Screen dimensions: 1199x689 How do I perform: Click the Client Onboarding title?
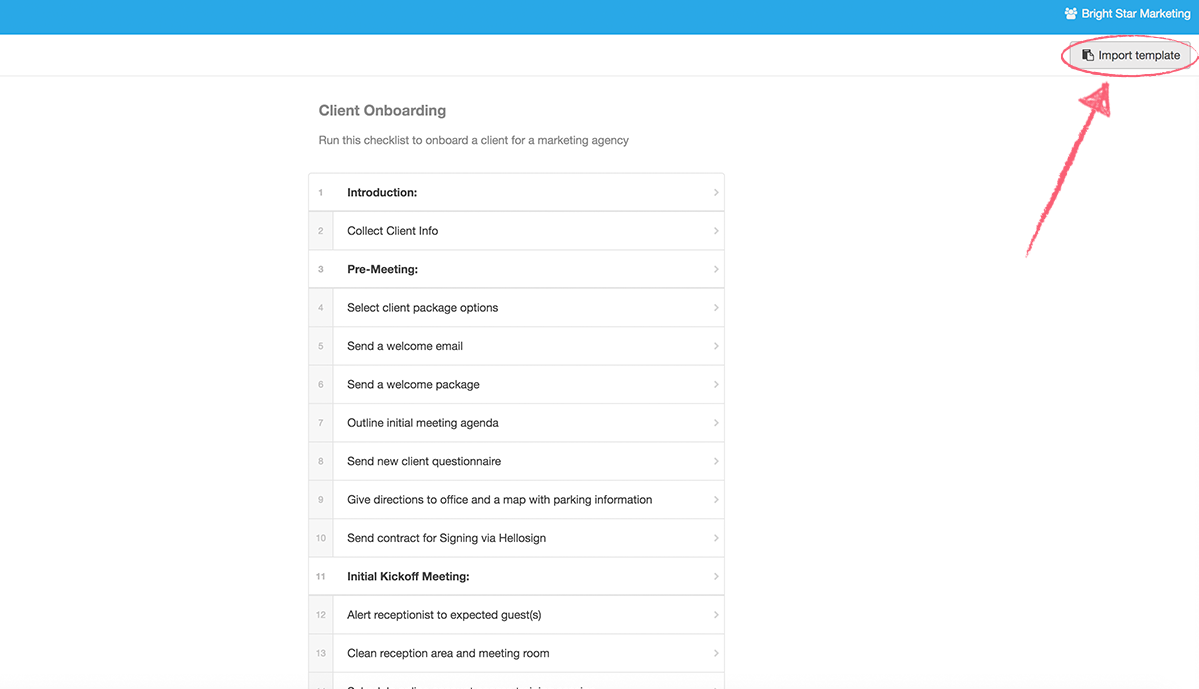[382, 110]
